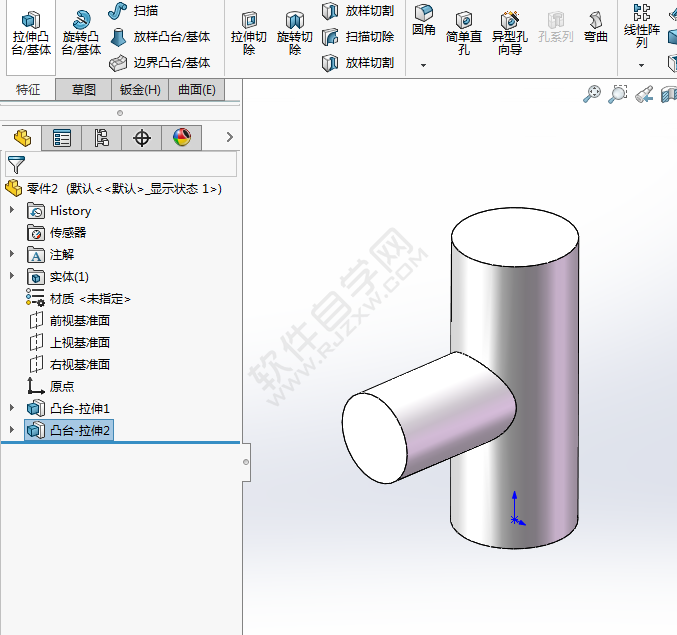Expand the 实体(1) solid bodies folder

[x=12, y=276]
